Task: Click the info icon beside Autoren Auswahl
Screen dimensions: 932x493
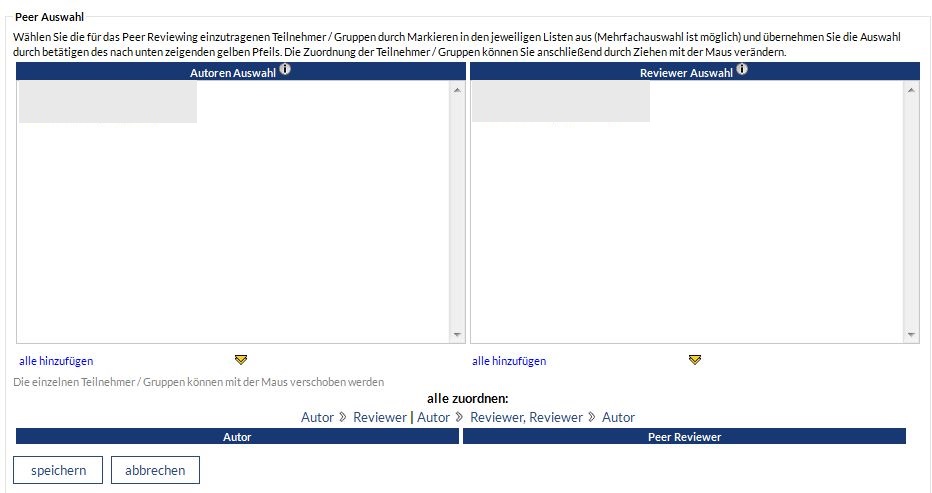Action: tap(285, 70)
